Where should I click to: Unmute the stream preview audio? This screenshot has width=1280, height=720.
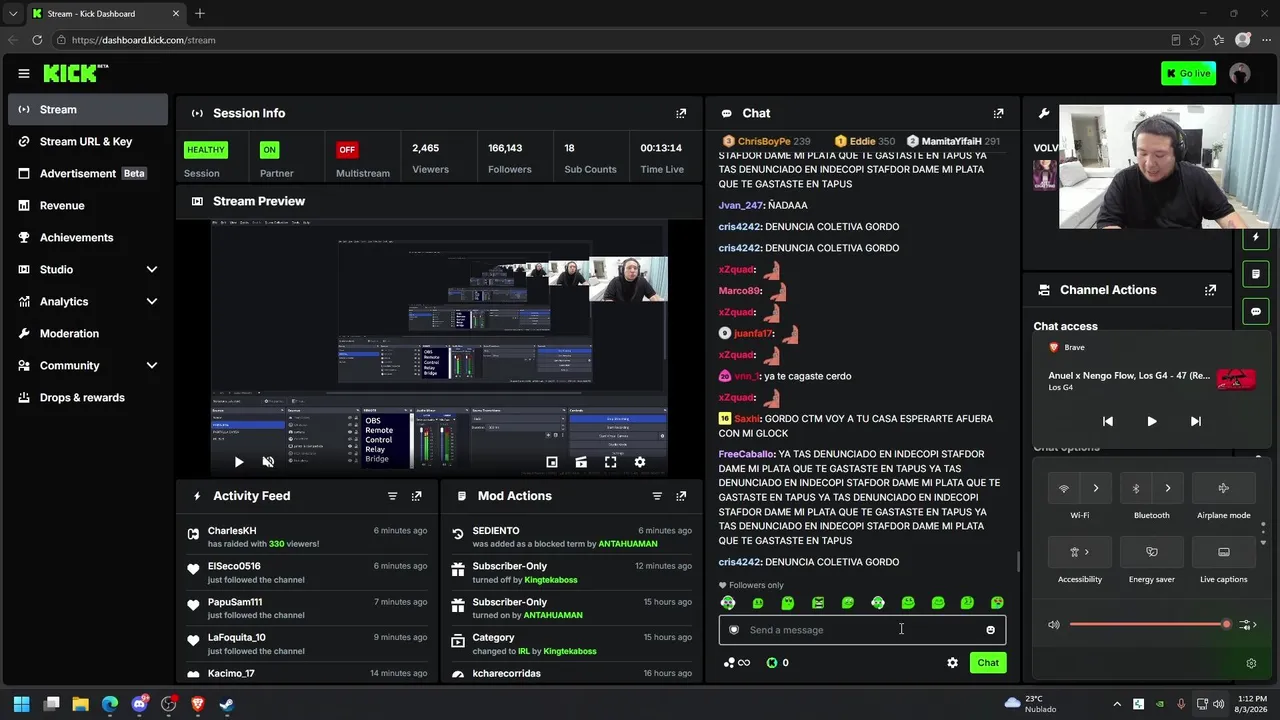coord(268,462)
